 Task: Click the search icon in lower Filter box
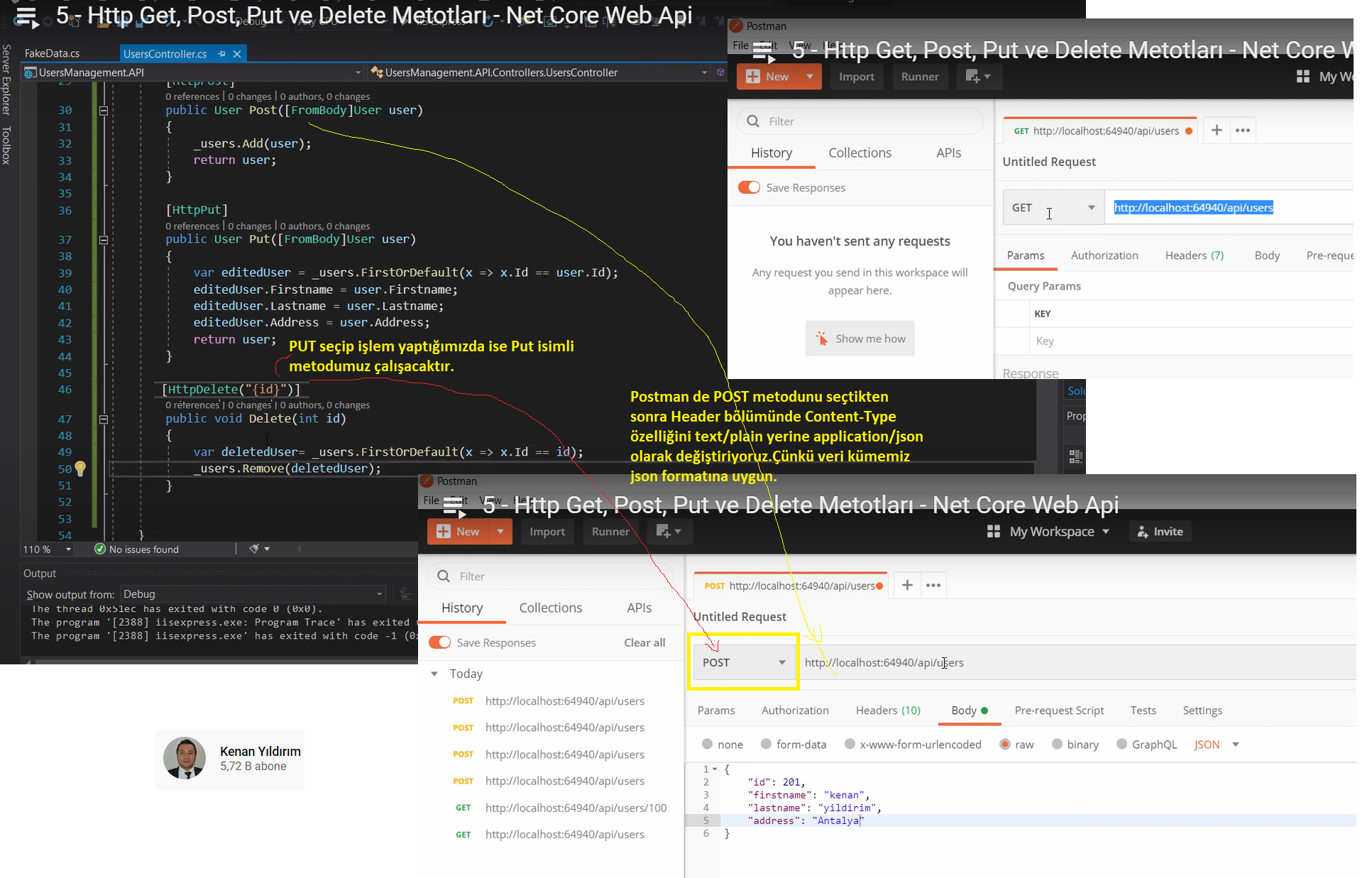coord(444,576)
